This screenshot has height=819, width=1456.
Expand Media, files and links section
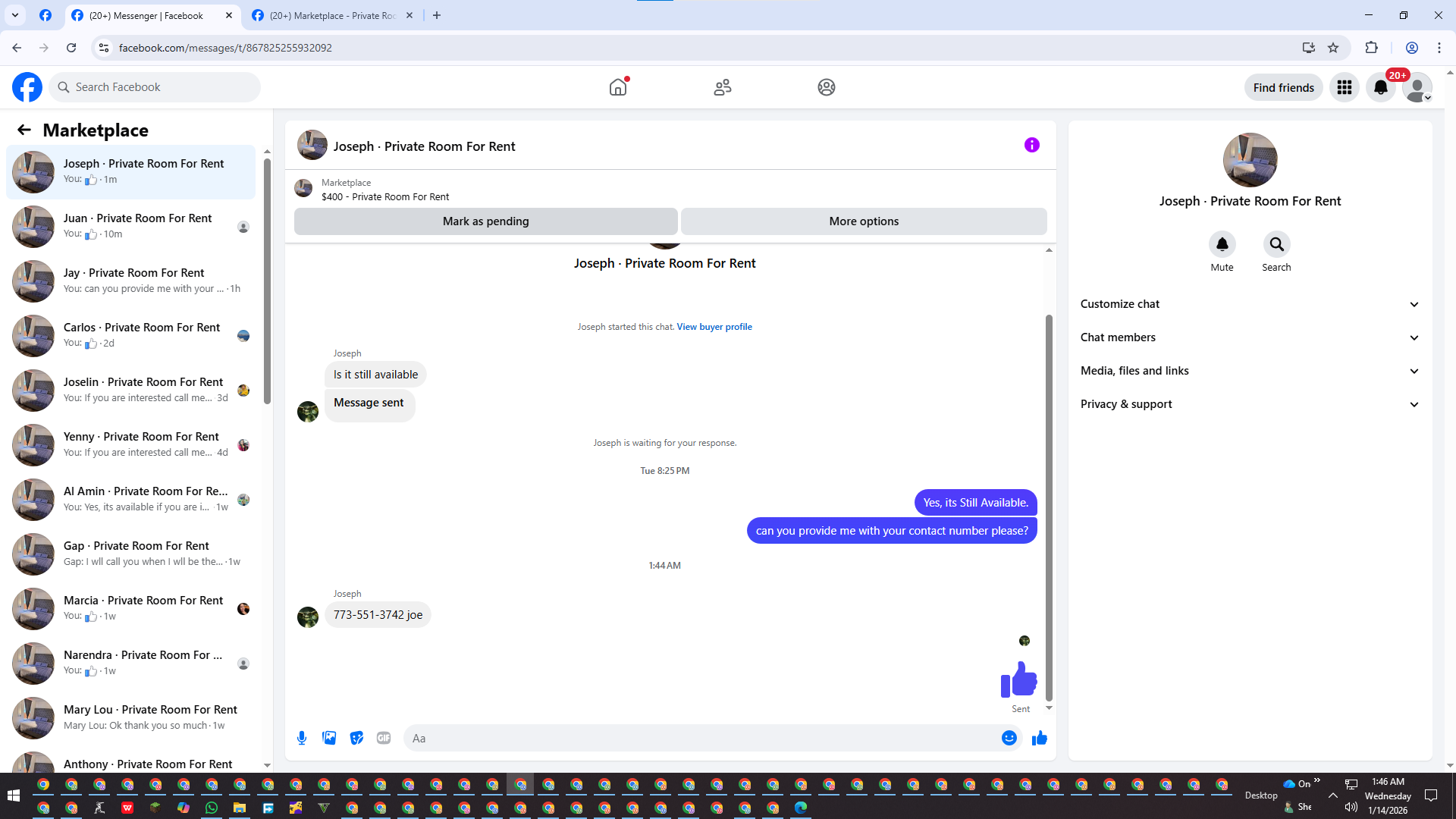tap(1249, 371)
